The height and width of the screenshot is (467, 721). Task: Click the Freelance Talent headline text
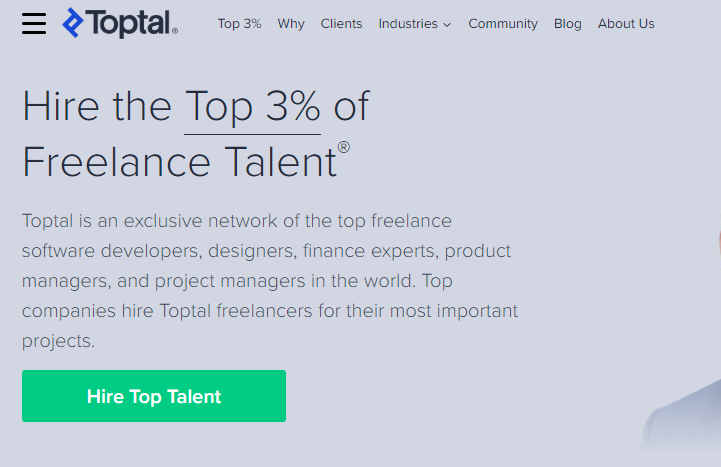pos(179,162)
